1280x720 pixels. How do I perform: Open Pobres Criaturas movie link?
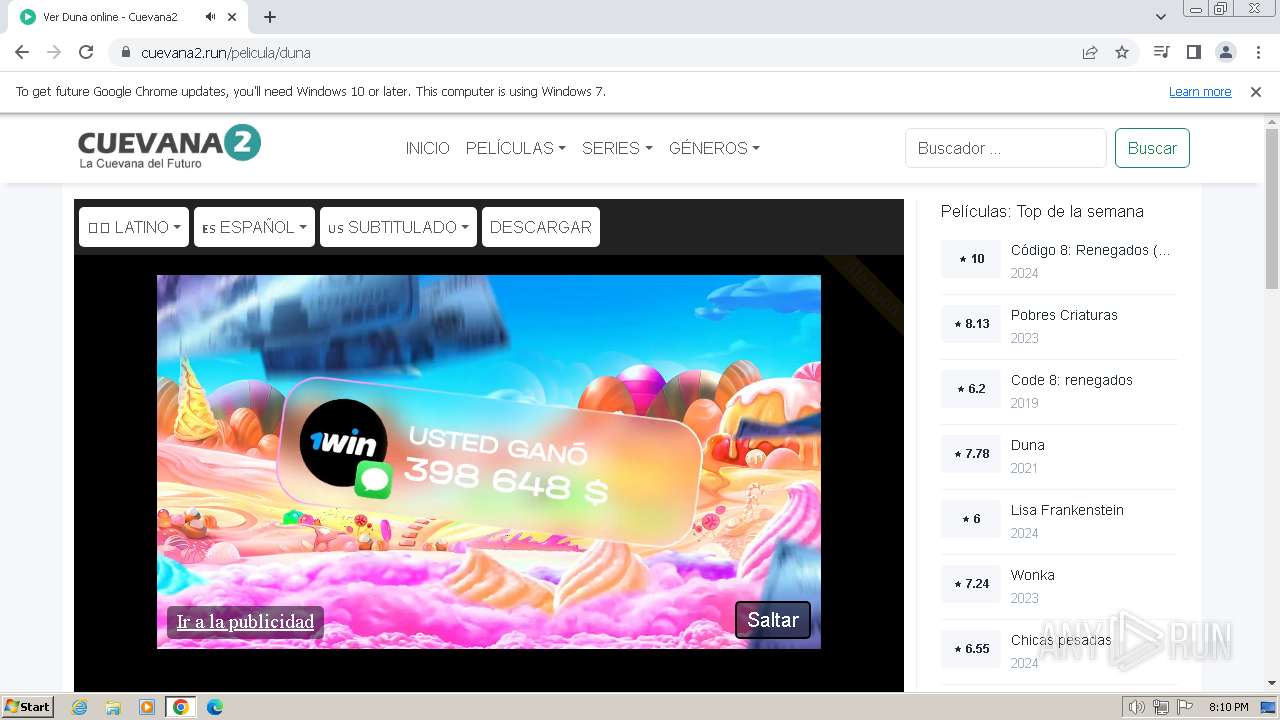click(1064, 315)
